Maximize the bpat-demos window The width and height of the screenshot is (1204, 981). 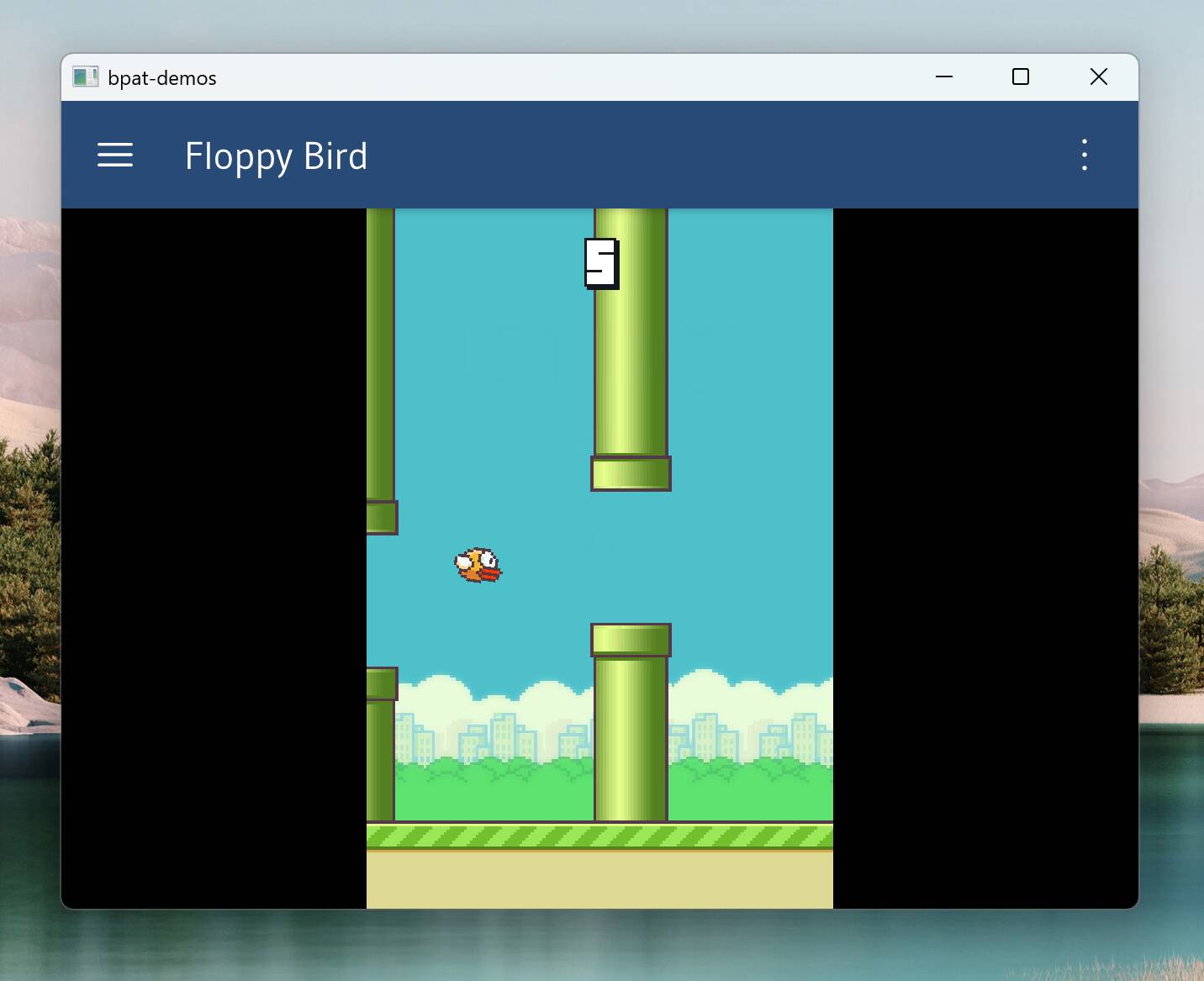1021,76
